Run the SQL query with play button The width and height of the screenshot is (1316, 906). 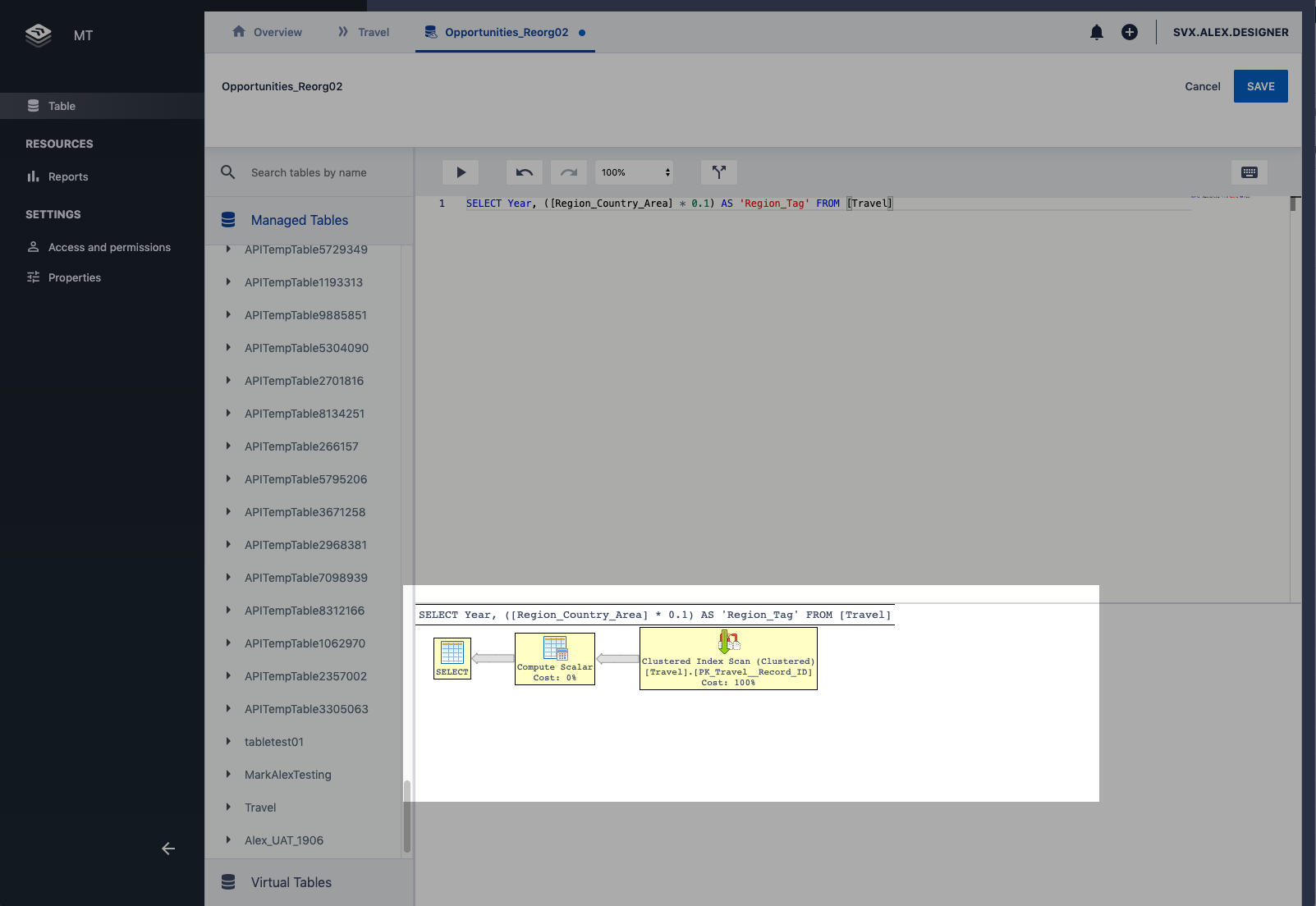[461, 172]
